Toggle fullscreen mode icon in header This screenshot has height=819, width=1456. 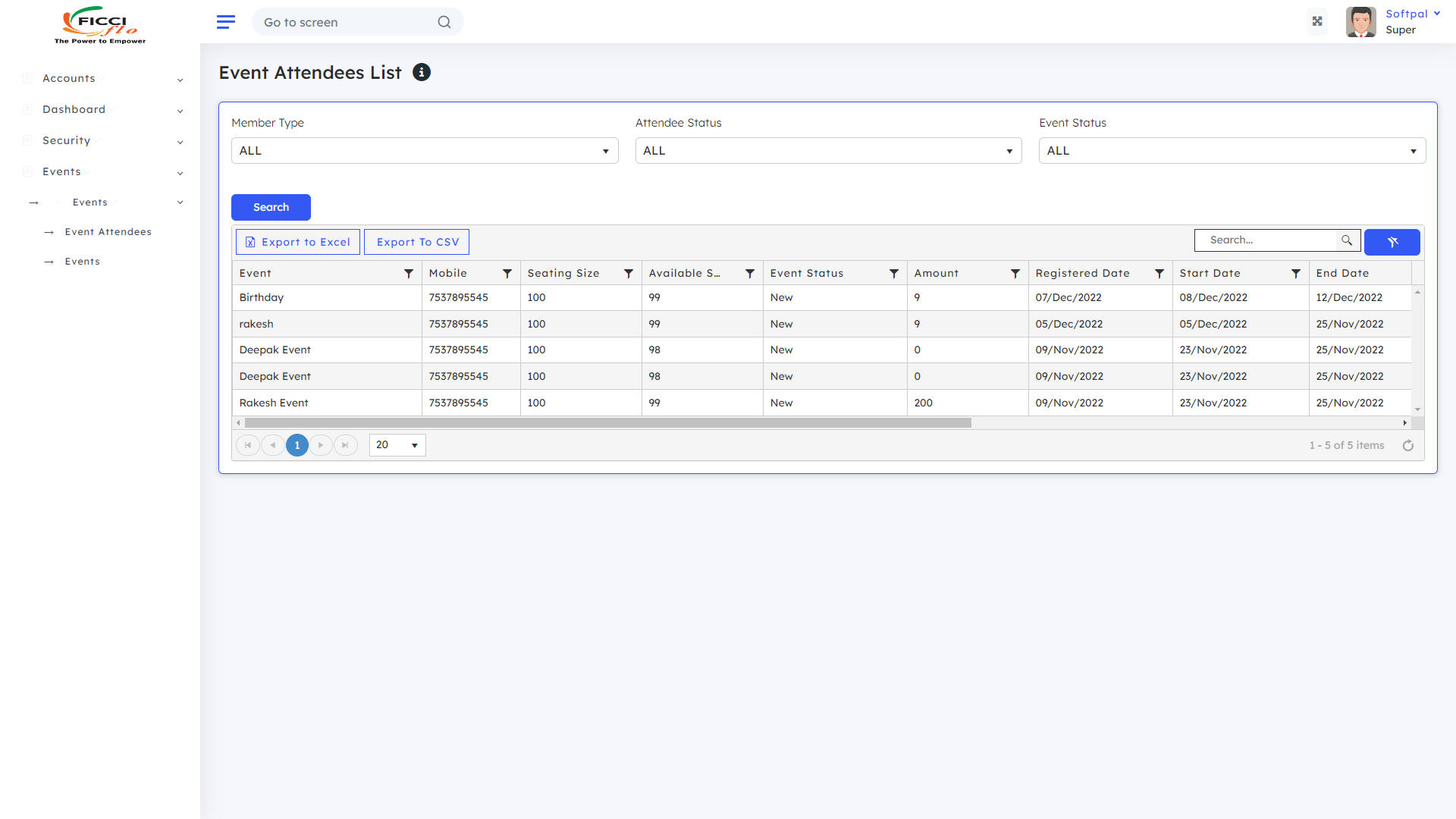pyautogui.click(x=1317, y=21)
